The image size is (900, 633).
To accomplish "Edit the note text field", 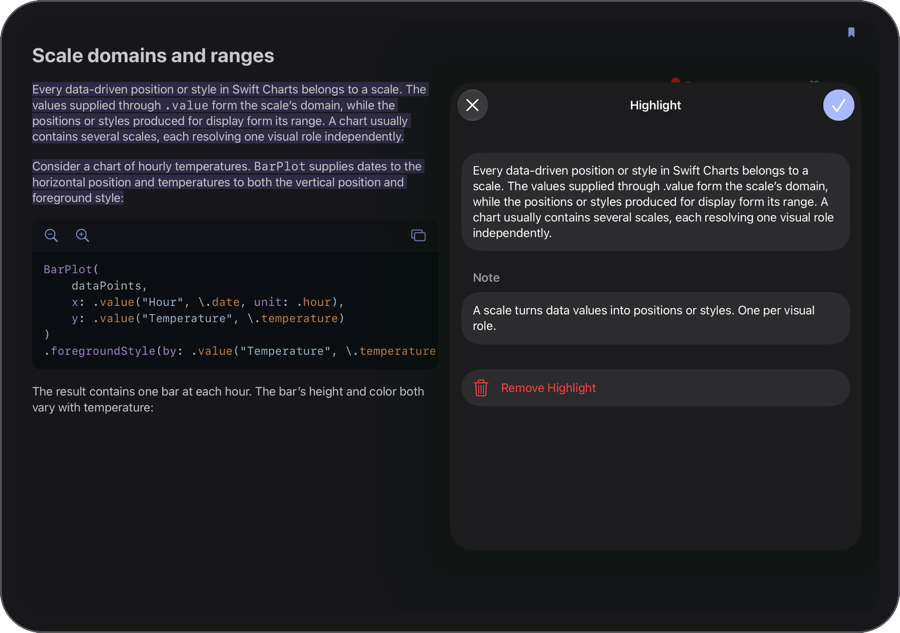I will click(655, 318).
